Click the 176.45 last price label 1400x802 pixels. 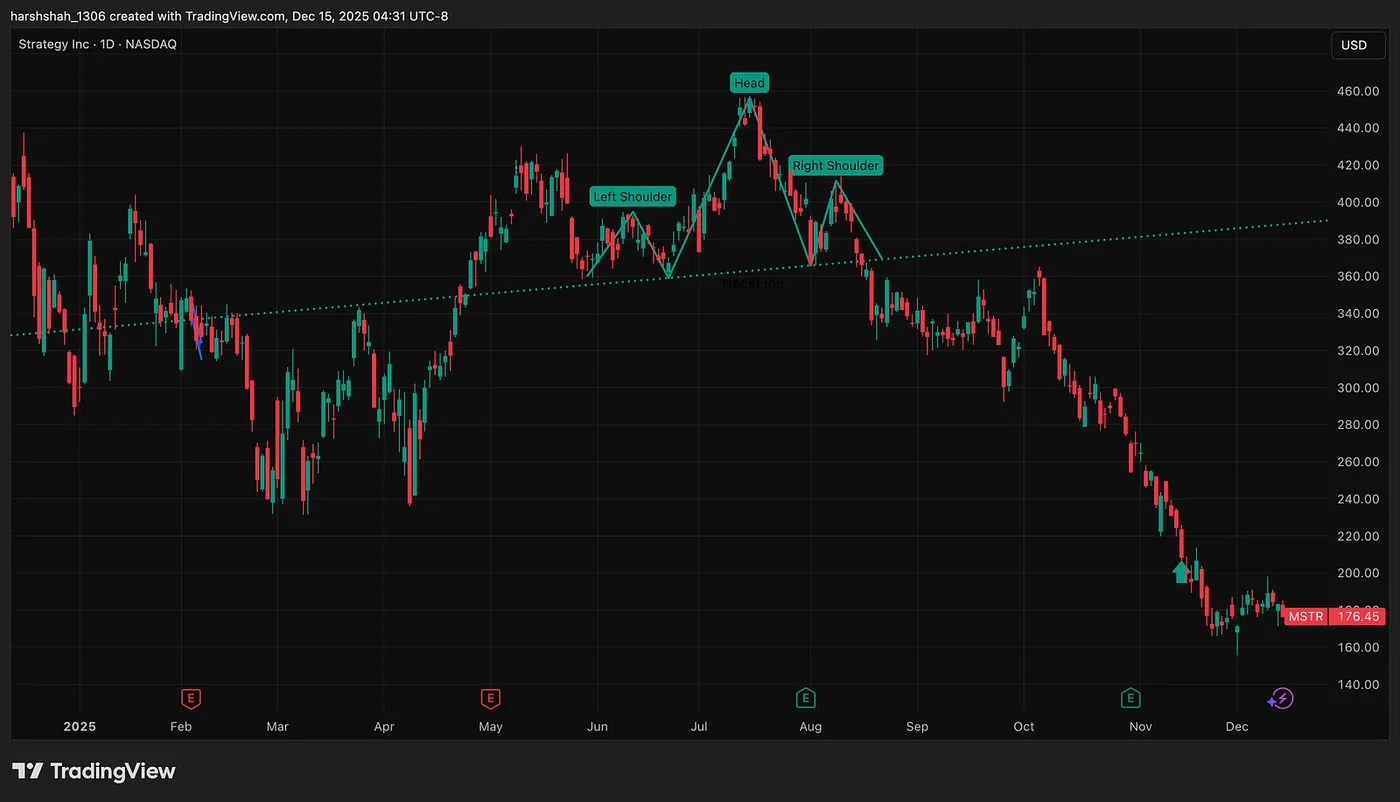click(1357, 616)
